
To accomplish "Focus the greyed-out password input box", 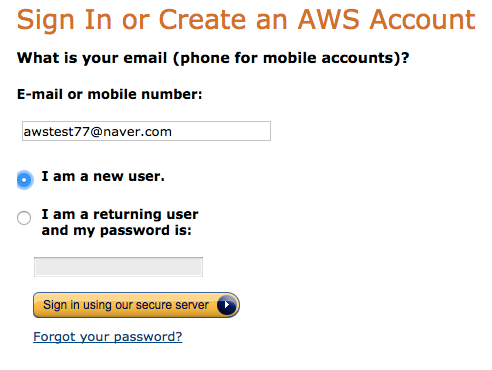I will [118, 267].
